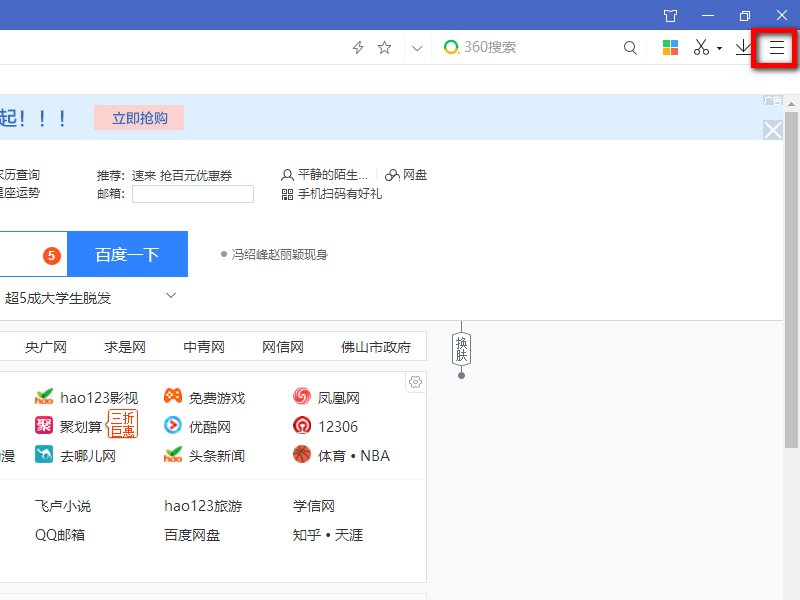Open the browser hamburger main menu
The height and width of the screenshot is (600, 800).
coord(775,47)
